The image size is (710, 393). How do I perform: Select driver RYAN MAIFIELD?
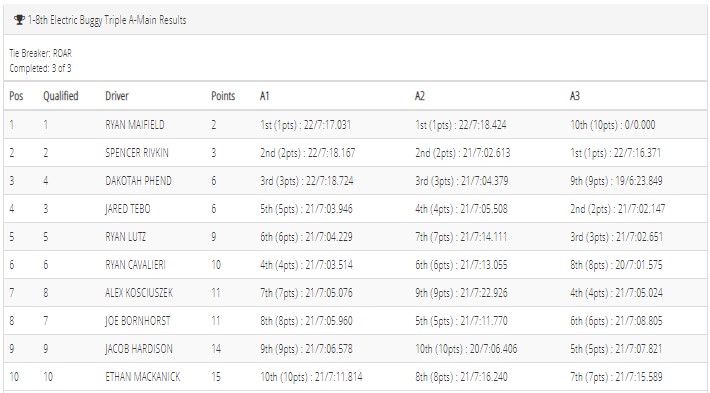tap(134, 125)
